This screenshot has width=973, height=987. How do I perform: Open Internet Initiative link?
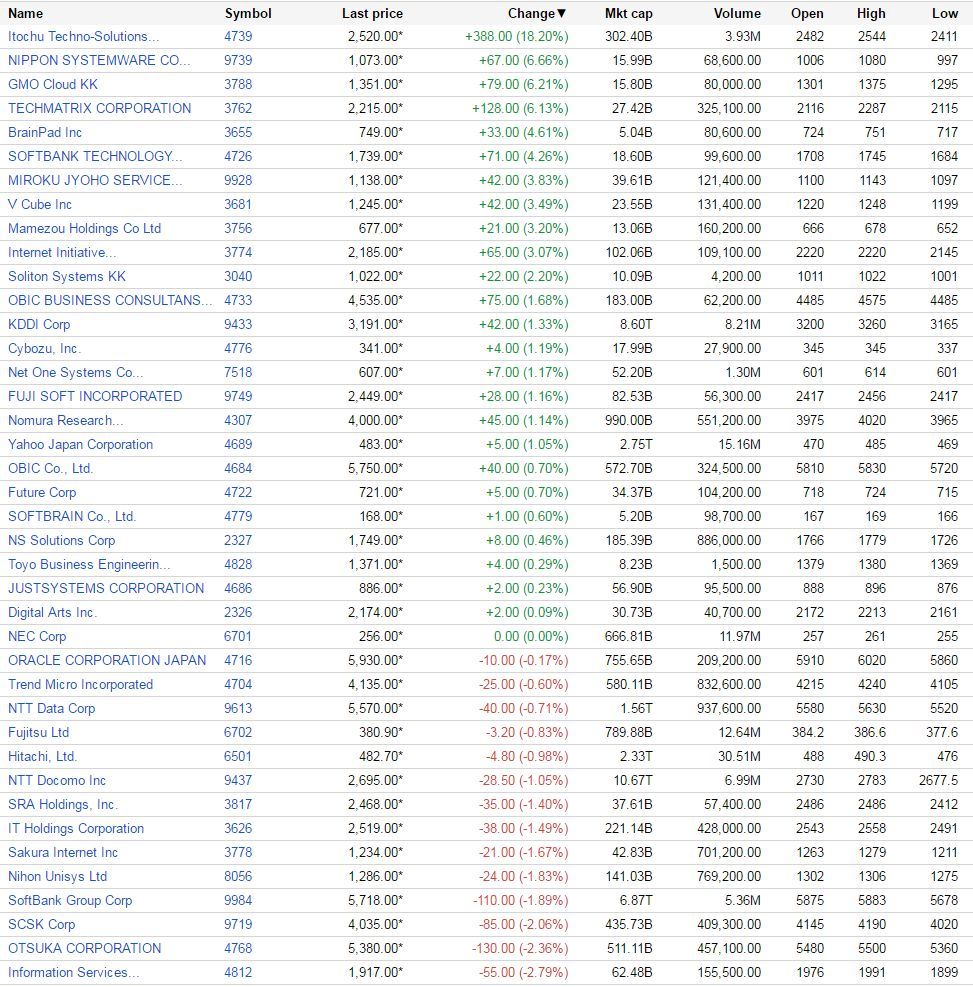click(x=62, y=252)
